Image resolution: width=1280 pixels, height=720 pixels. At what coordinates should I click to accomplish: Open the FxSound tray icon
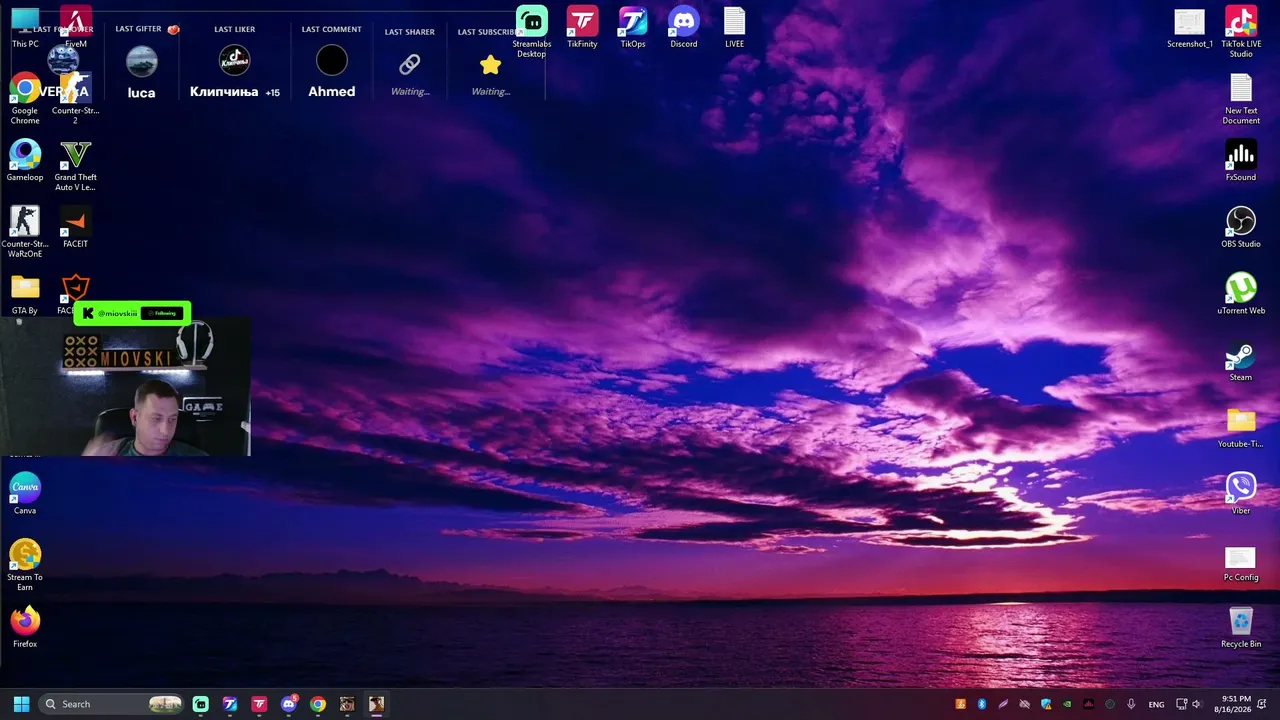1089,704
